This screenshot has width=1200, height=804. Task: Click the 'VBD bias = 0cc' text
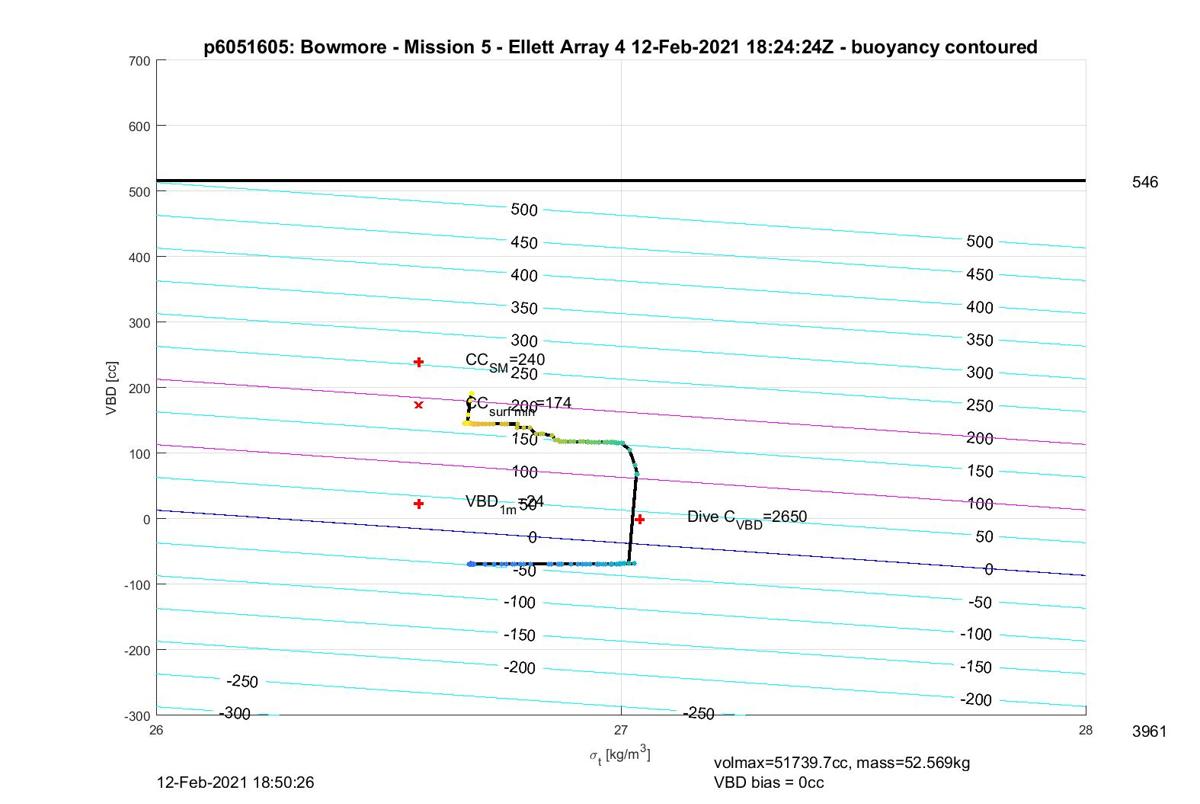pos(768,782)
